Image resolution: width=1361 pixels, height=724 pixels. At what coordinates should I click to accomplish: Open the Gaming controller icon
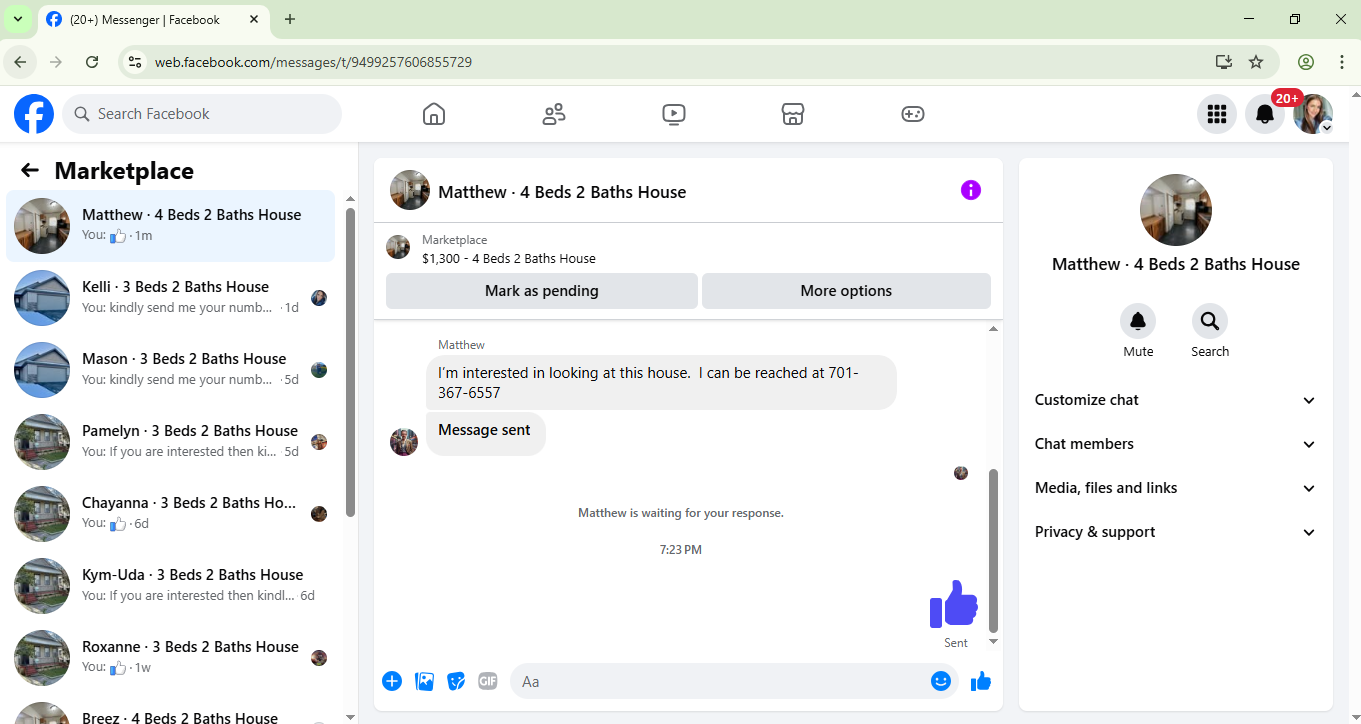click(913, 114)
